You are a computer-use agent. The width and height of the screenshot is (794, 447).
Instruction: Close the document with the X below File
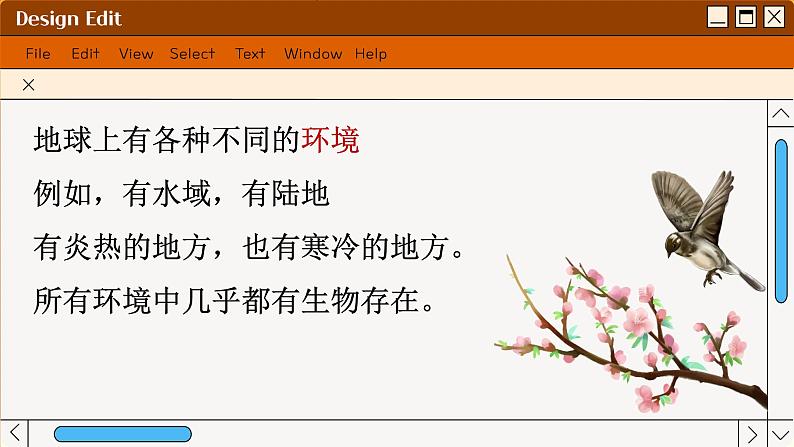click(29, 85)
